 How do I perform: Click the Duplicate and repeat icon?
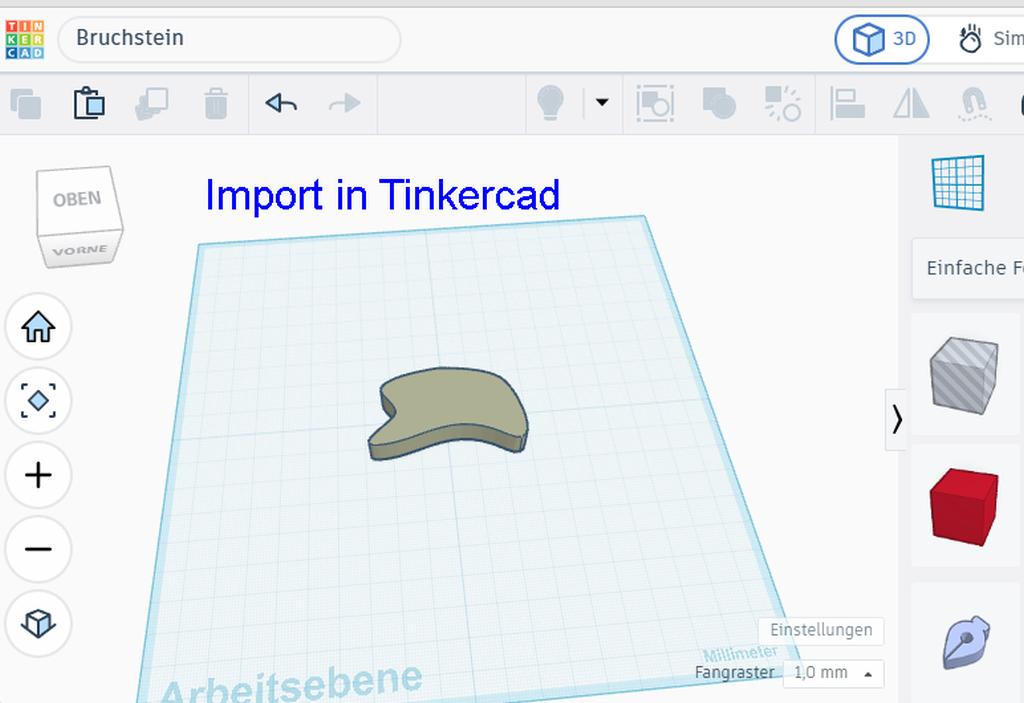[x=152, y=103]
